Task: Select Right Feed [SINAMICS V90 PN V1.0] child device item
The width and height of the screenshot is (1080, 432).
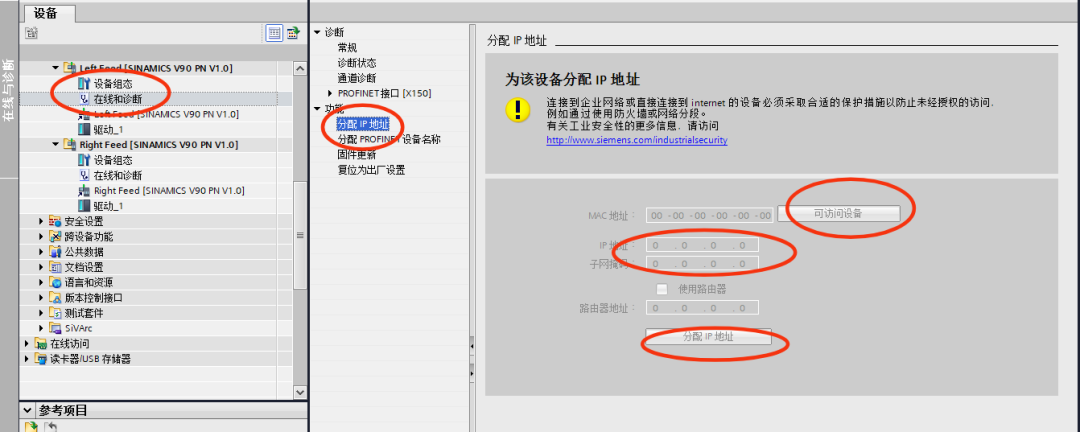Action: tap(169, 190)
